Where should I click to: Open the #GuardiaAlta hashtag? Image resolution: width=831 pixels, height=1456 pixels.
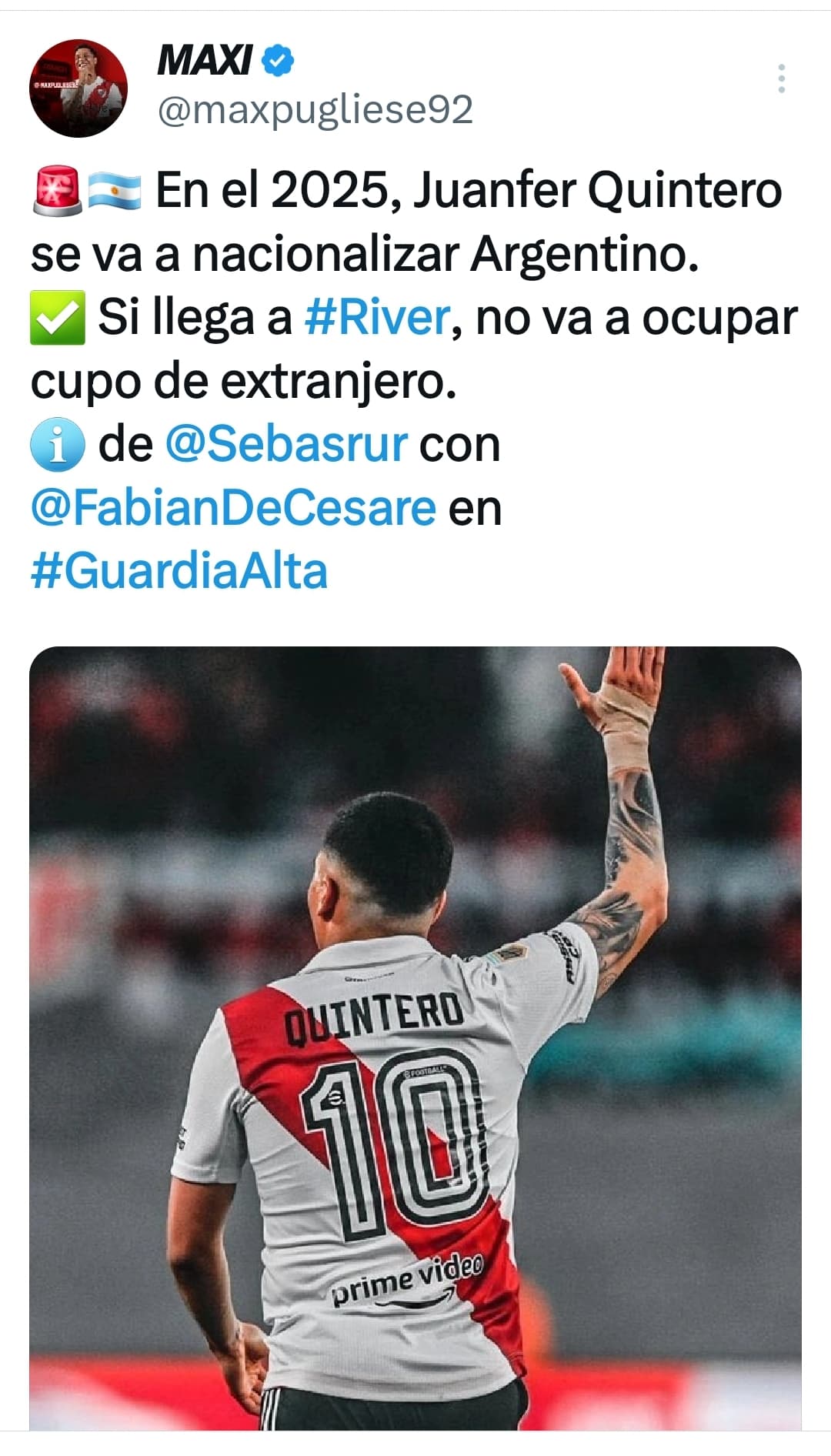179,571
